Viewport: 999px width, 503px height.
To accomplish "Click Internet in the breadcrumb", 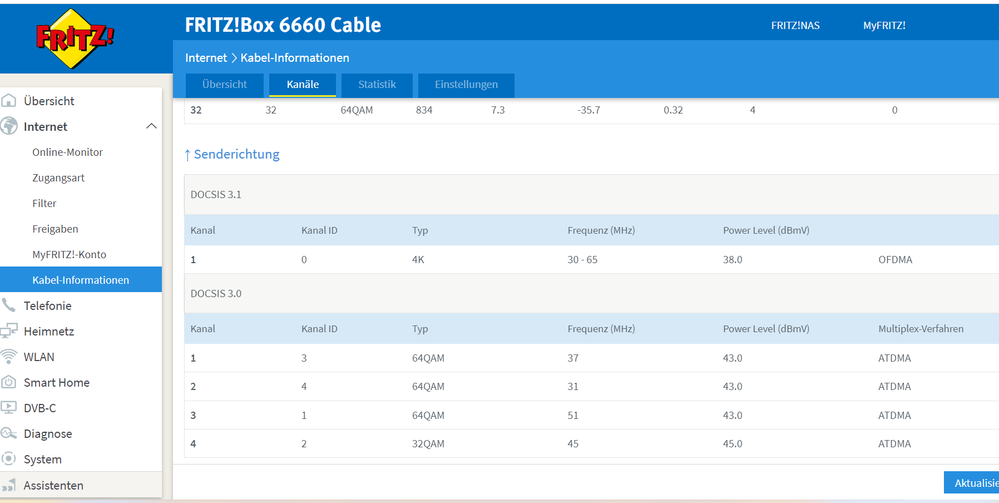I will pyautogui.click(x=206, y=58).
